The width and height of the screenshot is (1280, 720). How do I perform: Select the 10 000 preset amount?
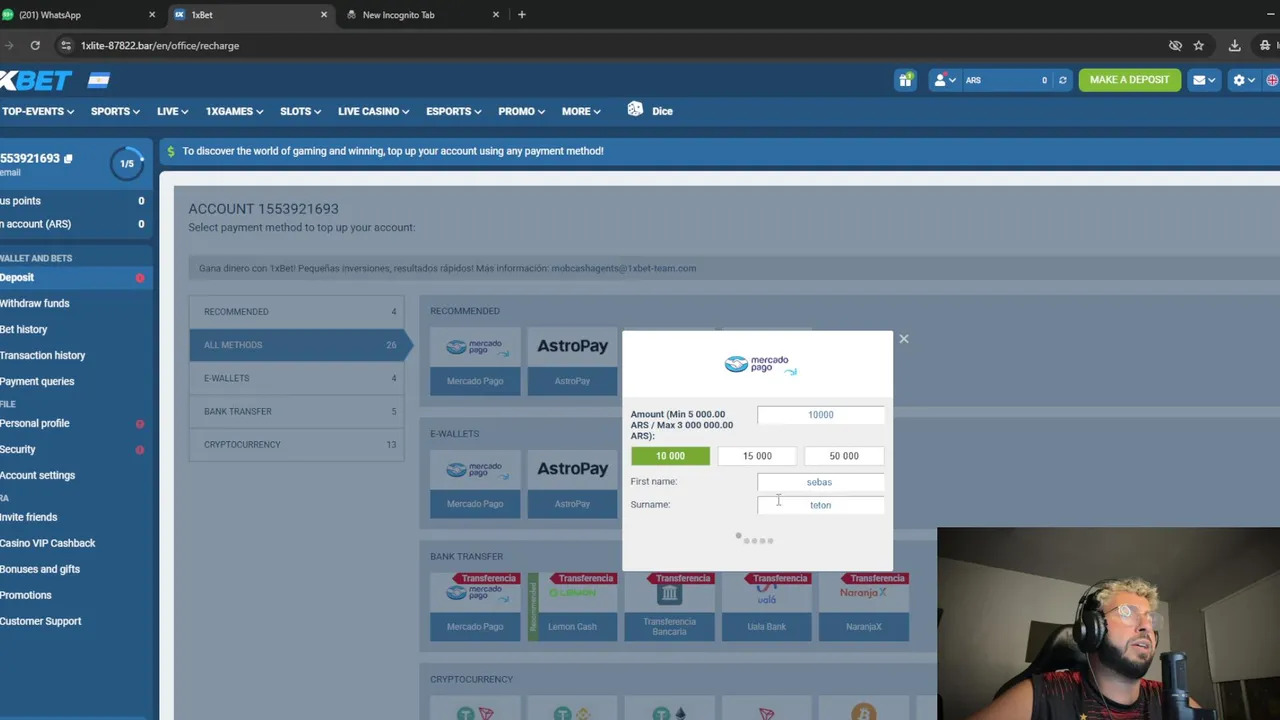pos(670,456)
